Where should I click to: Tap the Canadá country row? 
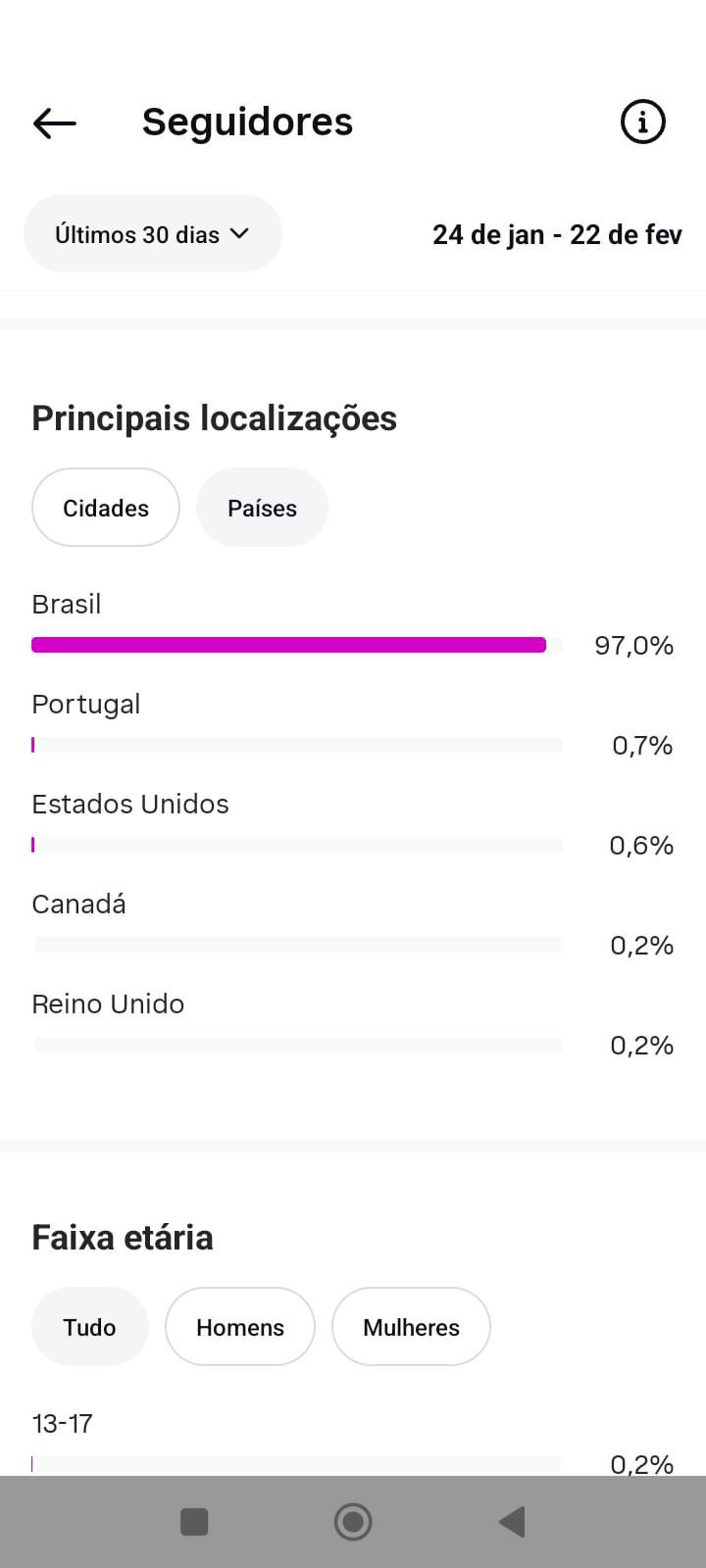pyautogui.click(x=78, y=905)
